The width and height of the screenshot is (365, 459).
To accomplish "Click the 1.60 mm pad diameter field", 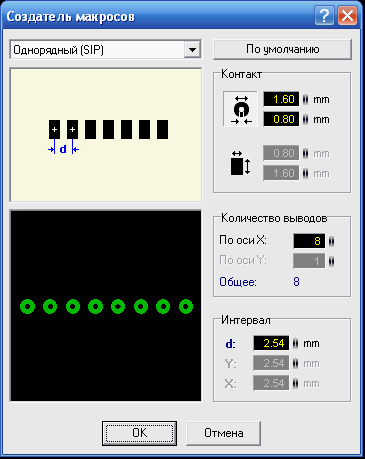I will click(x=281, y=99).
